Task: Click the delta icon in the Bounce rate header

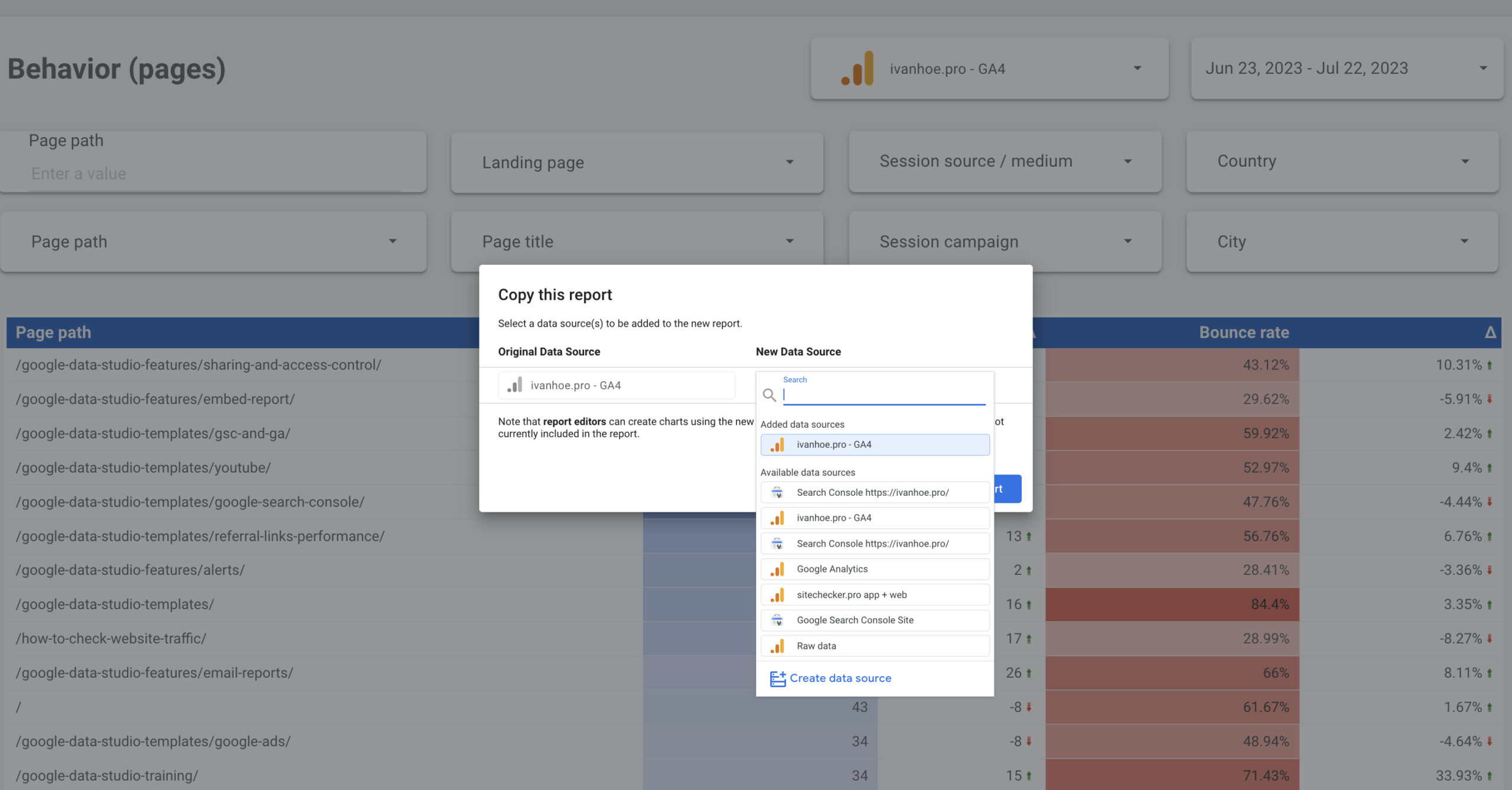Action: (1490, 333)
